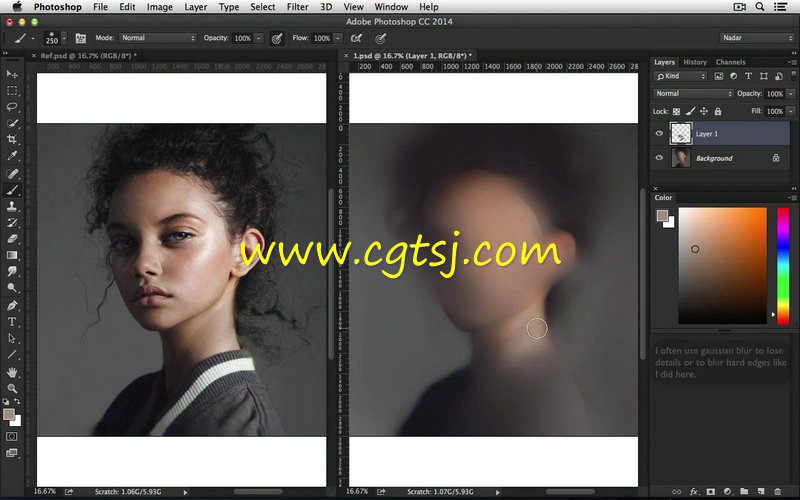The image size is (800, 500).
Task: Change the screen mode
Action: (x=11, y=453)
